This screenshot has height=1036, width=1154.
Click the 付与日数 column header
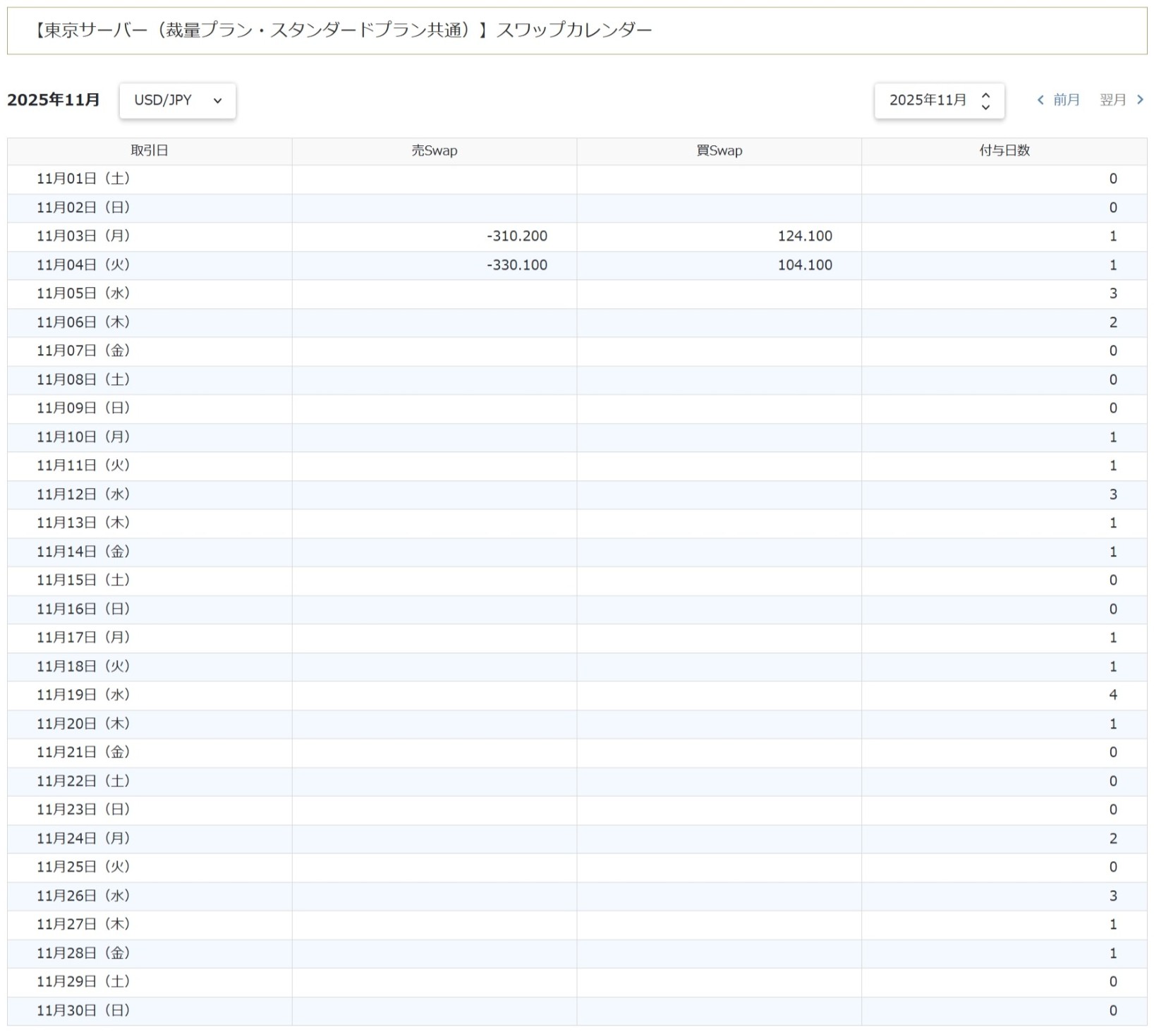pos(1004,151)
